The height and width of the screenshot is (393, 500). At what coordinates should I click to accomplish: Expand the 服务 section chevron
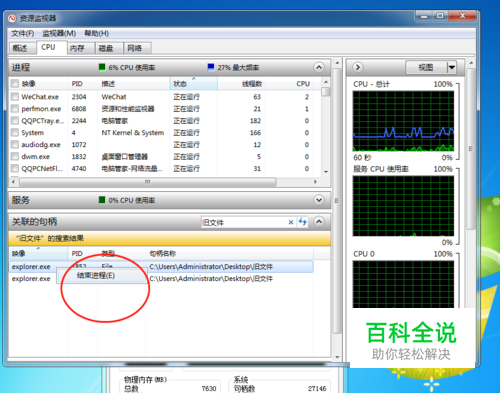(319, 200)
